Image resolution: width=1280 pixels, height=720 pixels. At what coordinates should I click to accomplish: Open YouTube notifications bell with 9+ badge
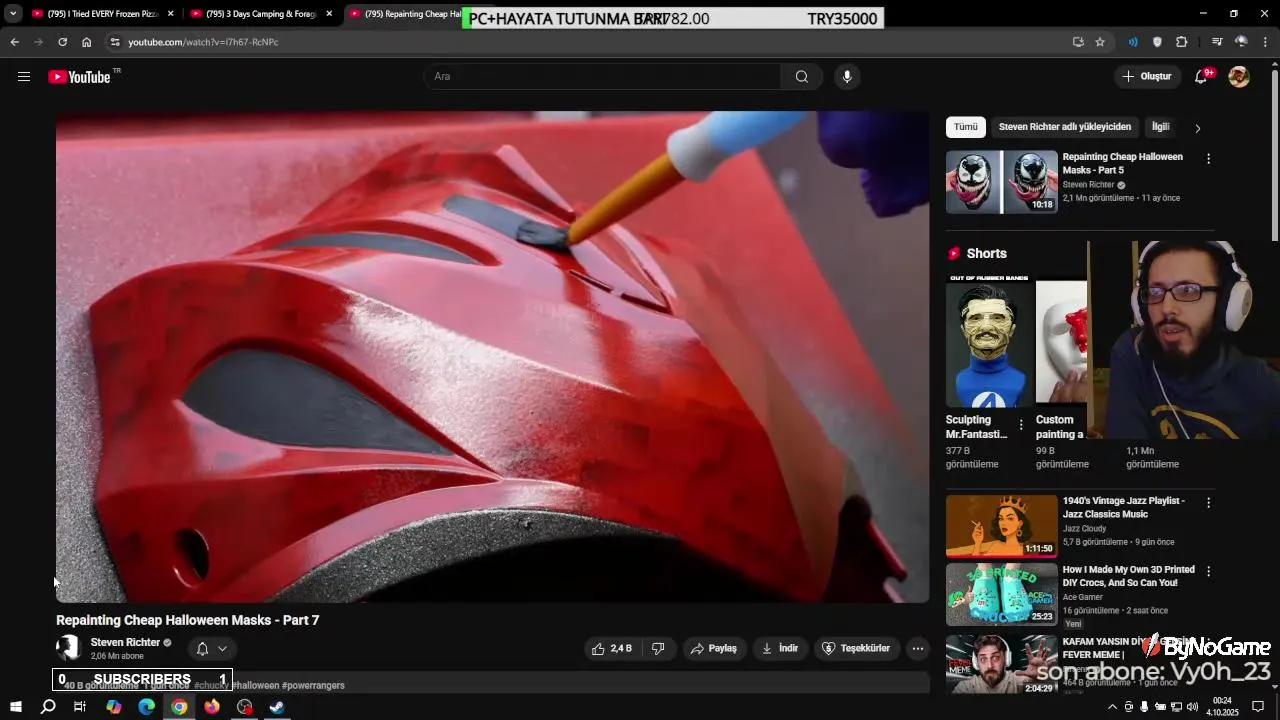click(1202, 77)
